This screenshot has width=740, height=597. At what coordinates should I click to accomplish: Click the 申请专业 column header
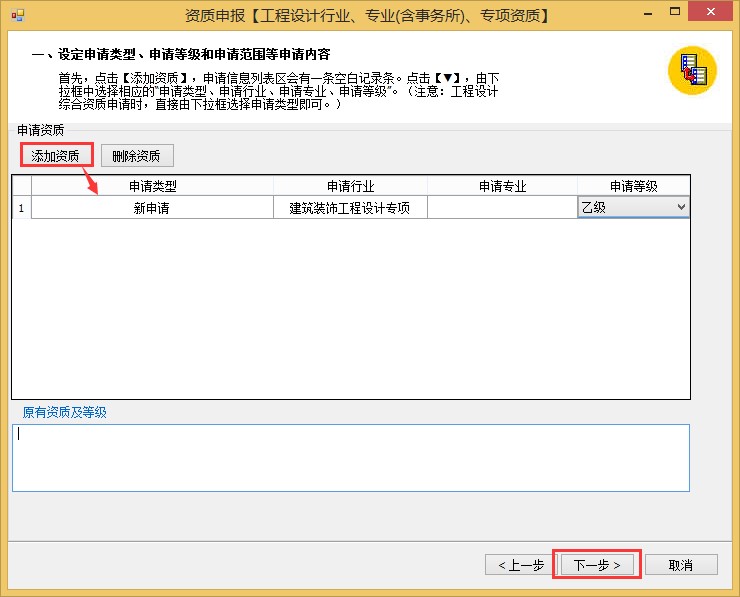point(501,186)
